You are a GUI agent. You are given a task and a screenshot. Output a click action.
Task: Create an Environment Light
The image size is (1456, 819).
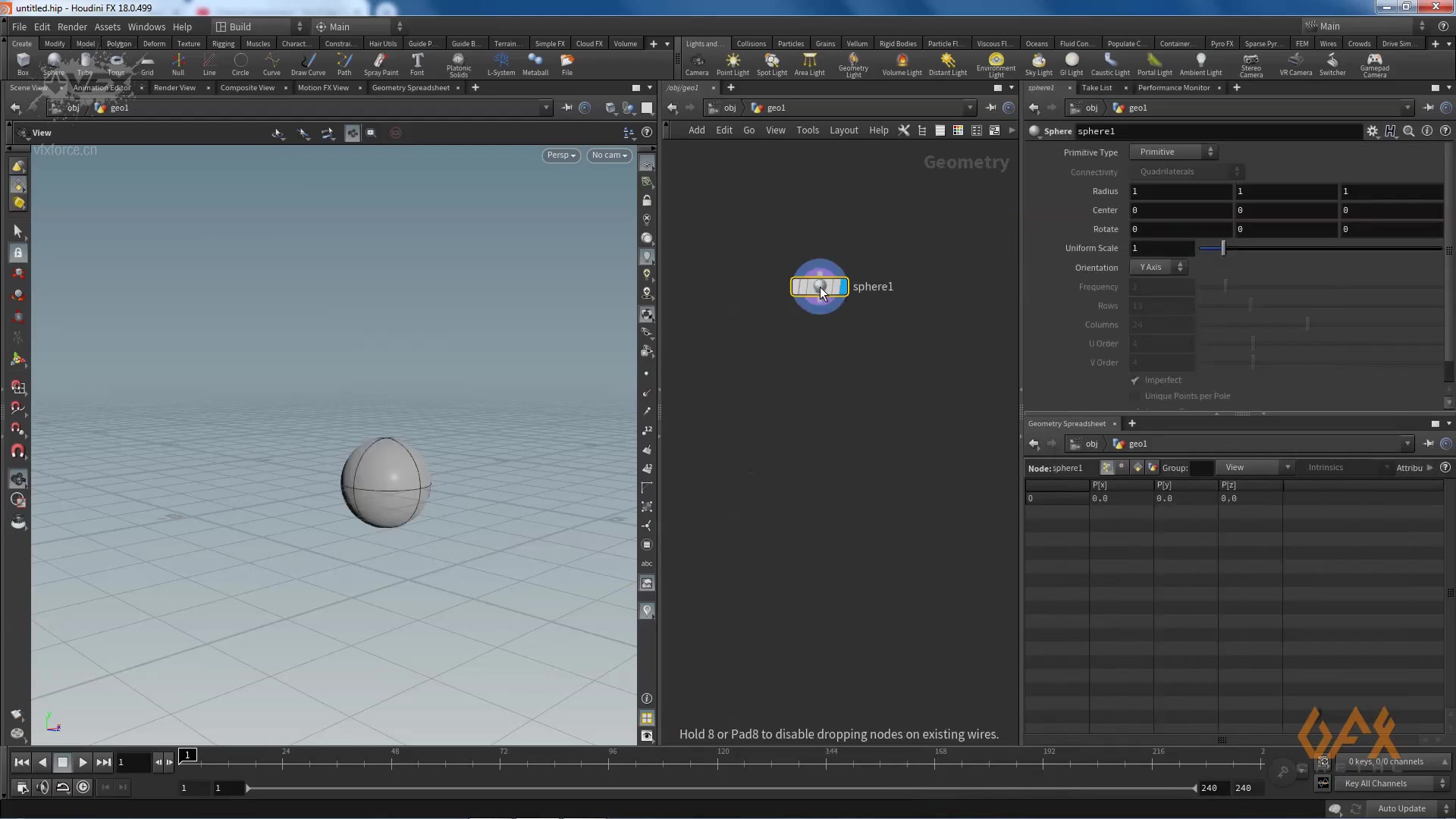pyautogui.click(x=996, y=64)
